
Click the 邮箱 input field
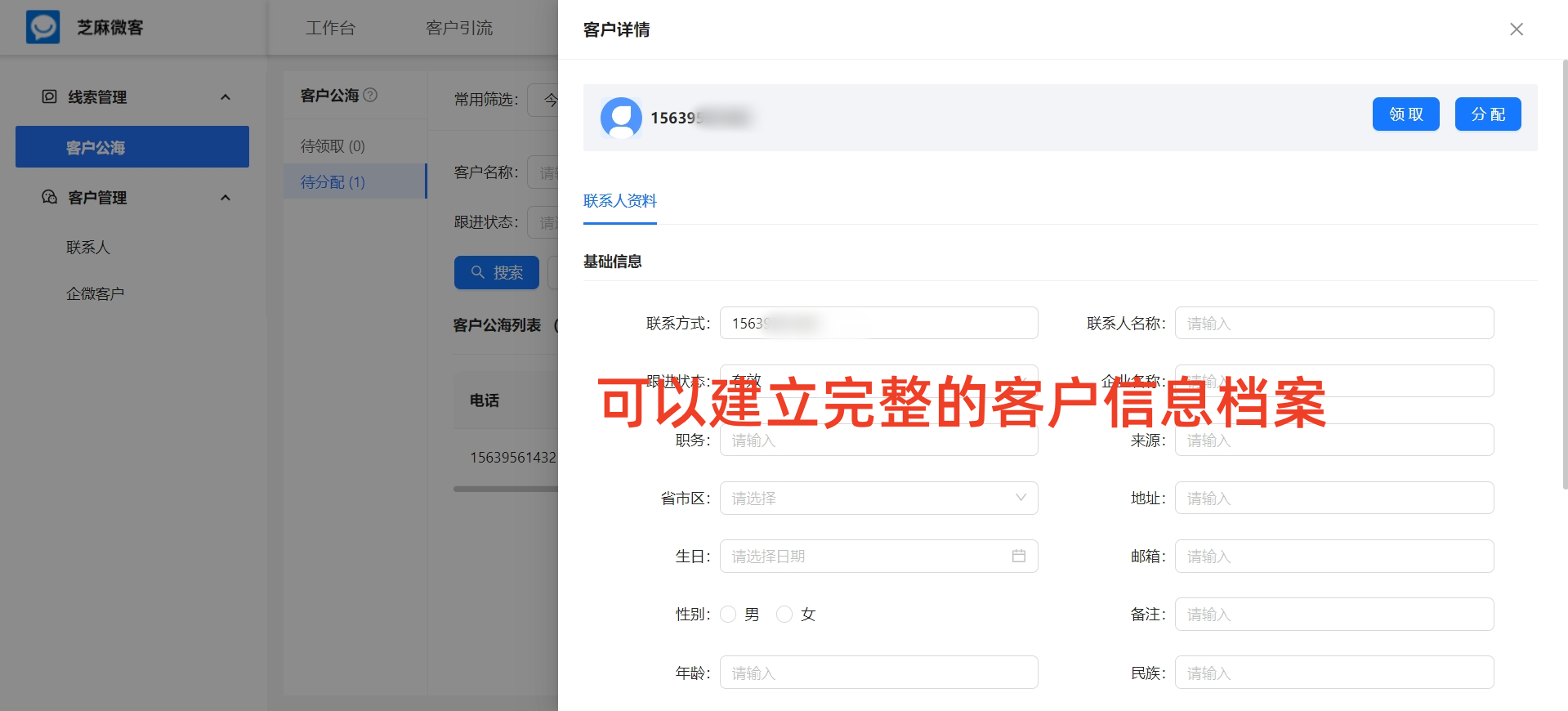(1334, 556)
